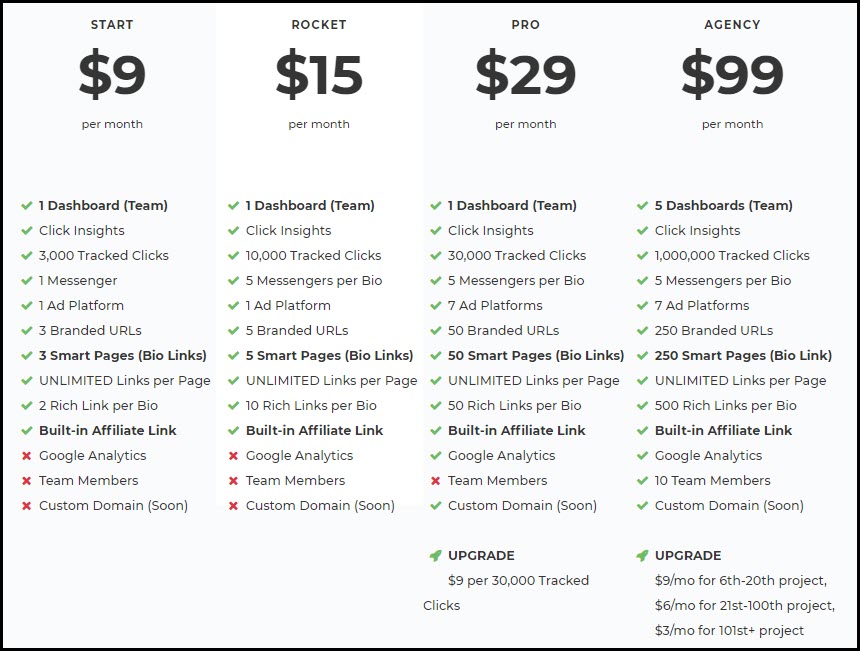Select the ROCKET plan heading
Viewport: 860px width, 651px height.
pyautogui.click(x=319, y=25)
